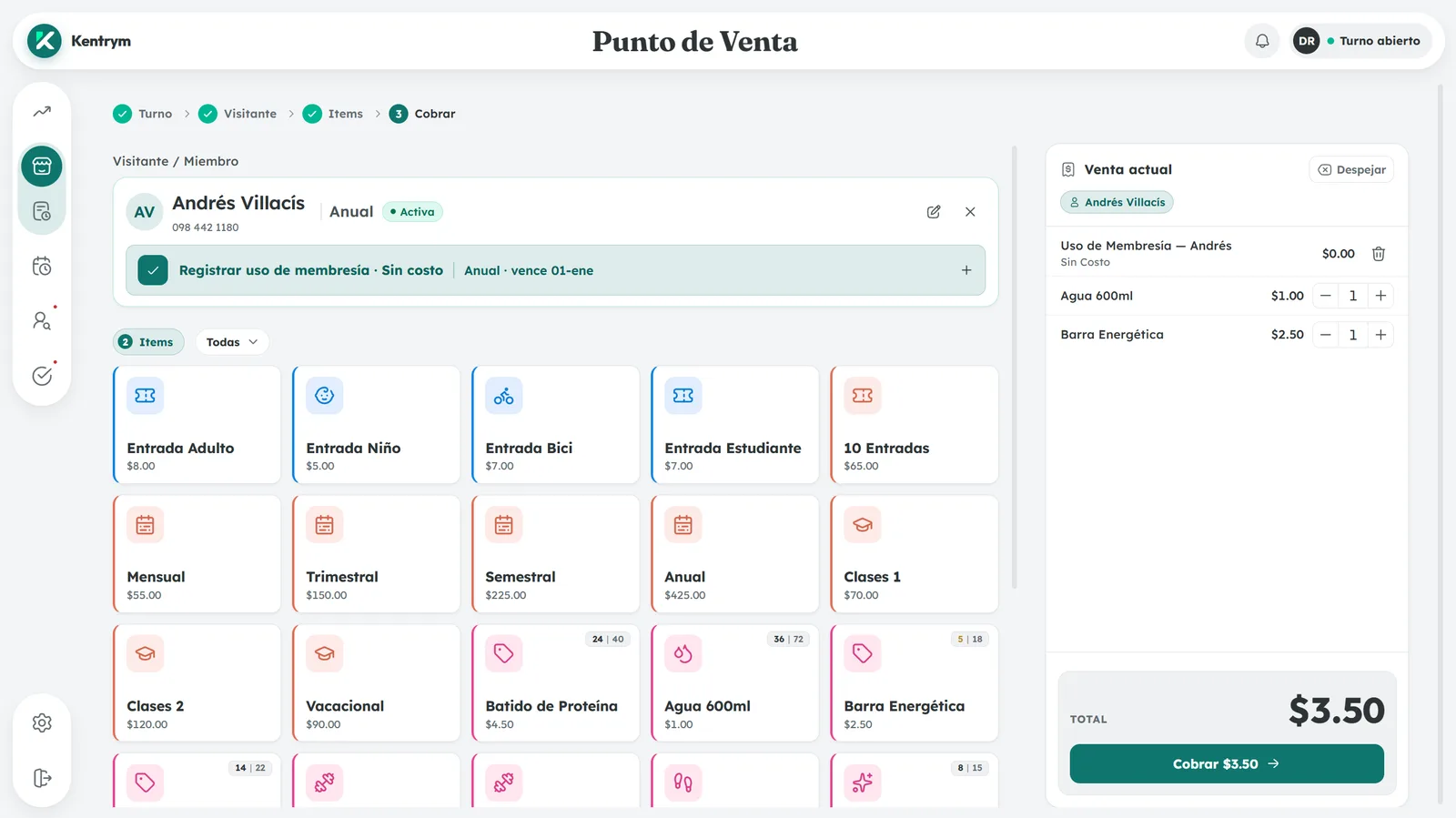Click the logout icon in sidebar
Viewport: 1456px width, 818px height.
(42, 778)
